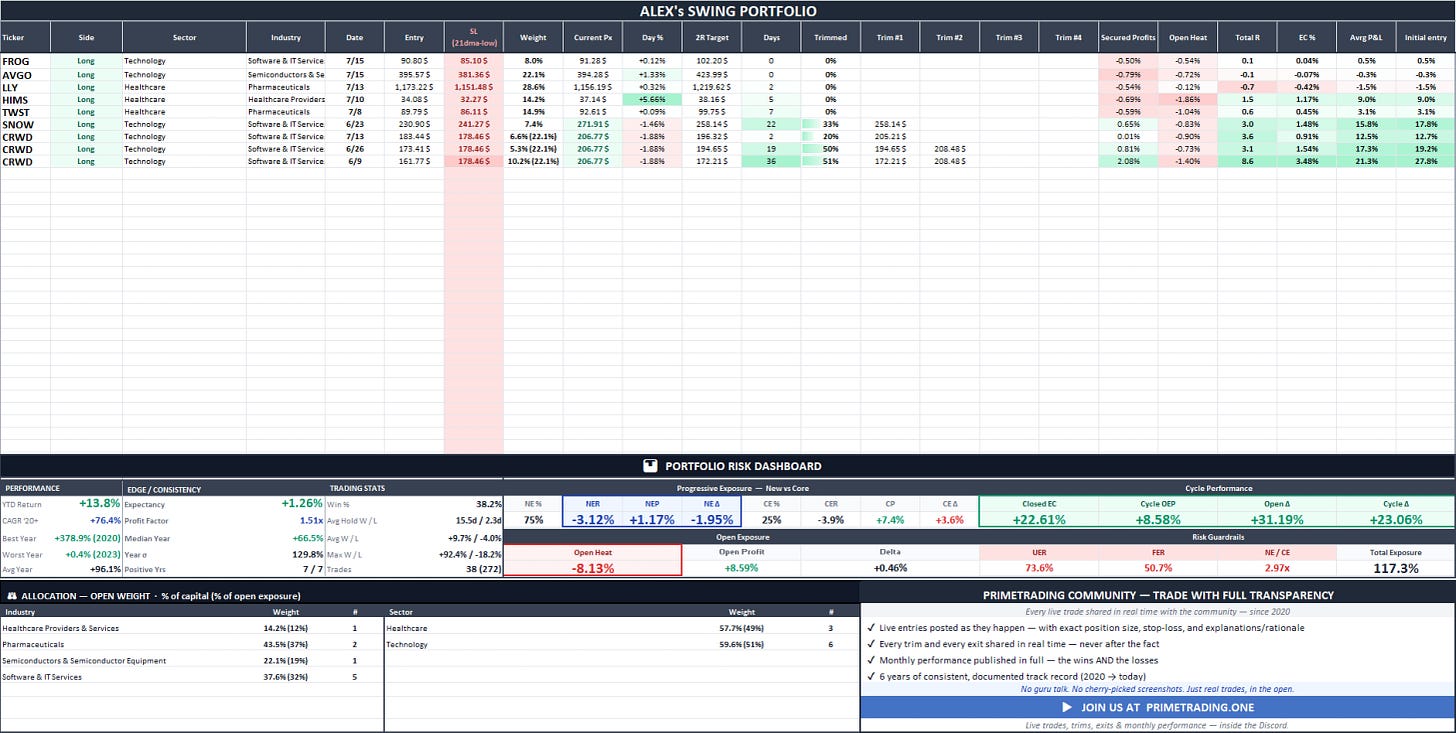1456x733 pixels.
Task: Select the Trim #3 column header
Action: [1009, 37]
